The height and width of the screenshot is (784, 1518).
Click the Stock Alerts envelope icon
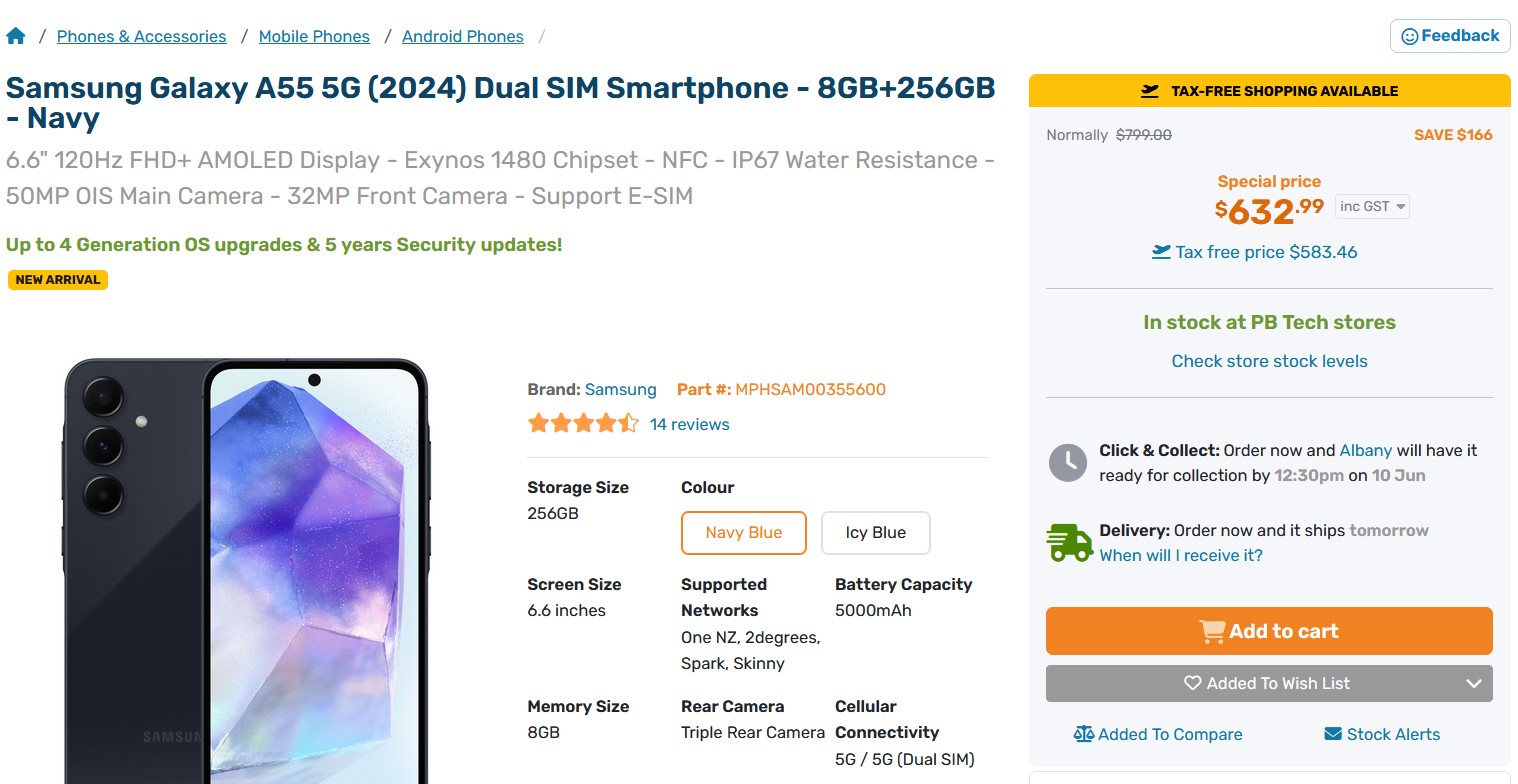point(1332,734)
